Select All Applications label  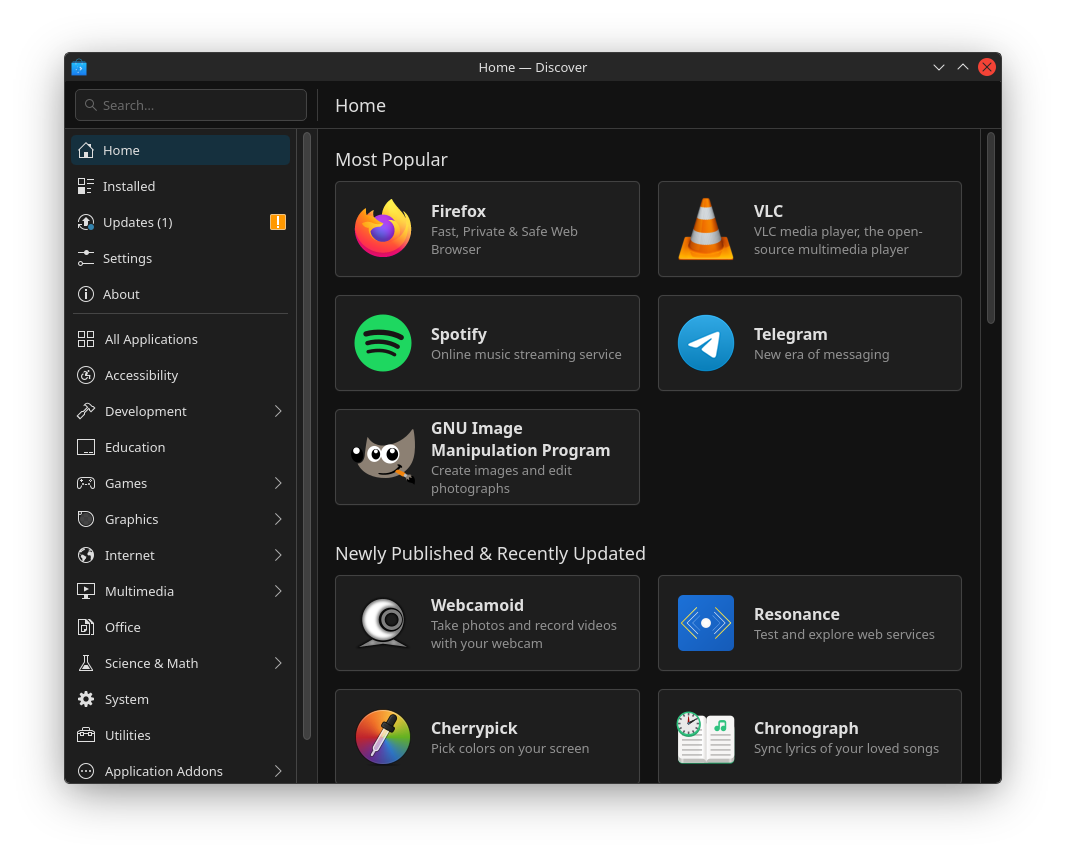pos(151,339)
